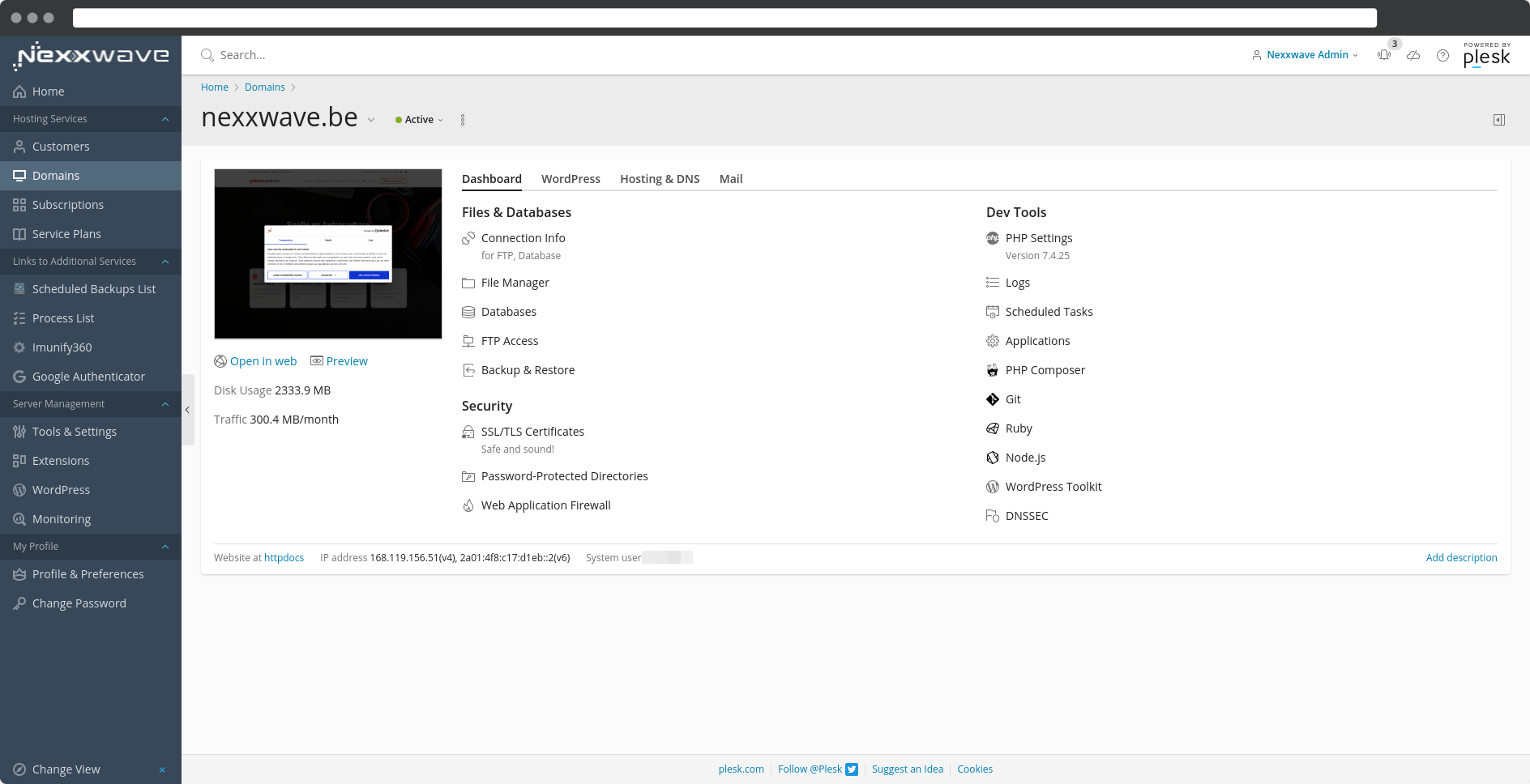Click the FTP Access icon
The width and height of the screenshot is (1530, 784).
point(468,341)
